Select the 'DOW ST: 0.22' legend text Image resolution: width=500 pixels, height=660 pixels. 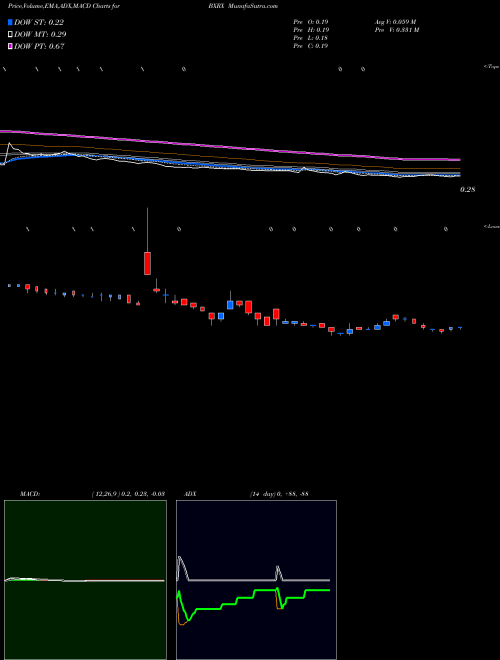pos(39,22)
